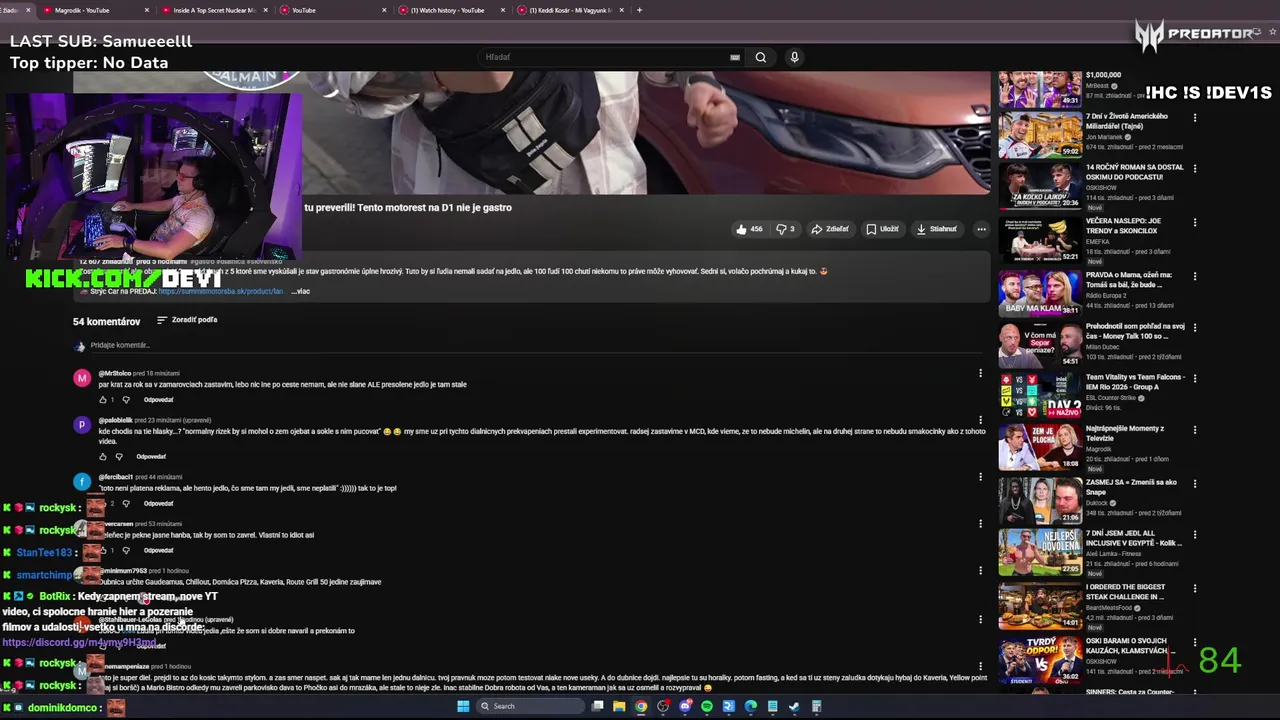The width and height of the screenshot is (1280, 720).
Task: Open Microsoft Edge from taskbar
Action: click(751, 706)
